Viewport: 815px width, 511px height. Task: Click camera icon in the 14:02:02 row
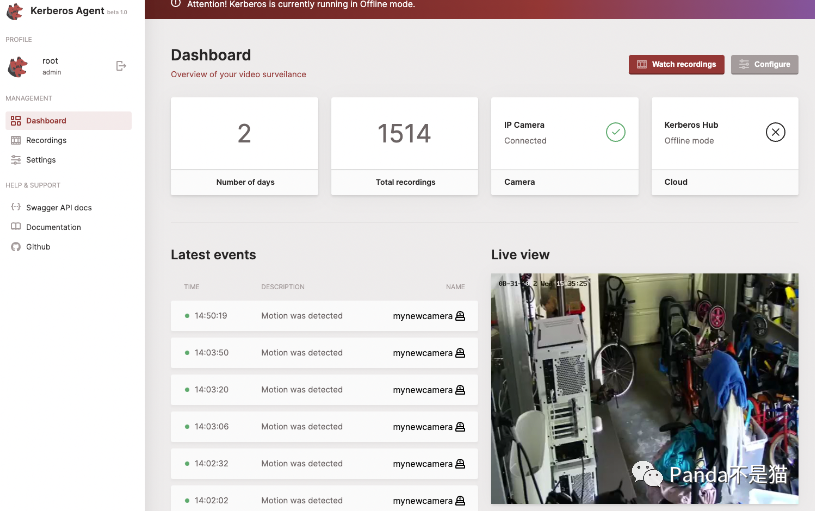coord(460,501)
